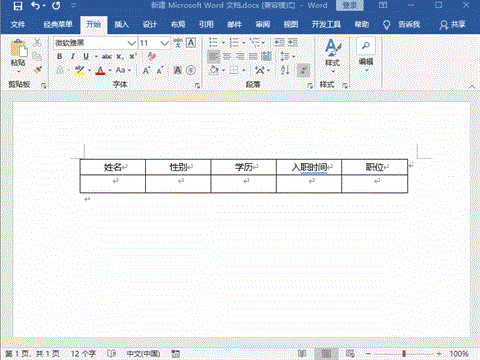Screen dimensions: 480x360
Task: Click the 共享 share button
Action: click(x=452, y=24)
